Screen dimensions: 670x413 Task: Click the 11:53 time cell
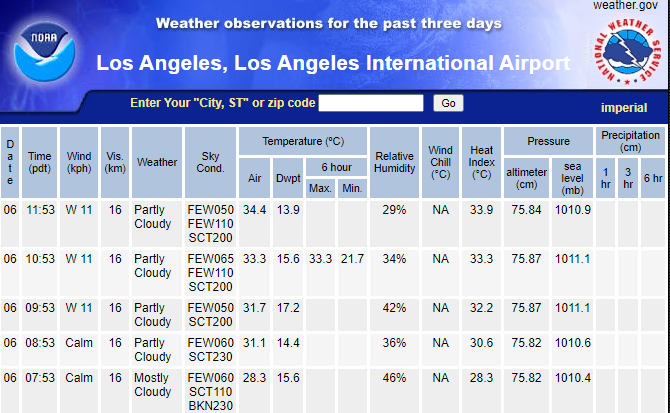40,209
